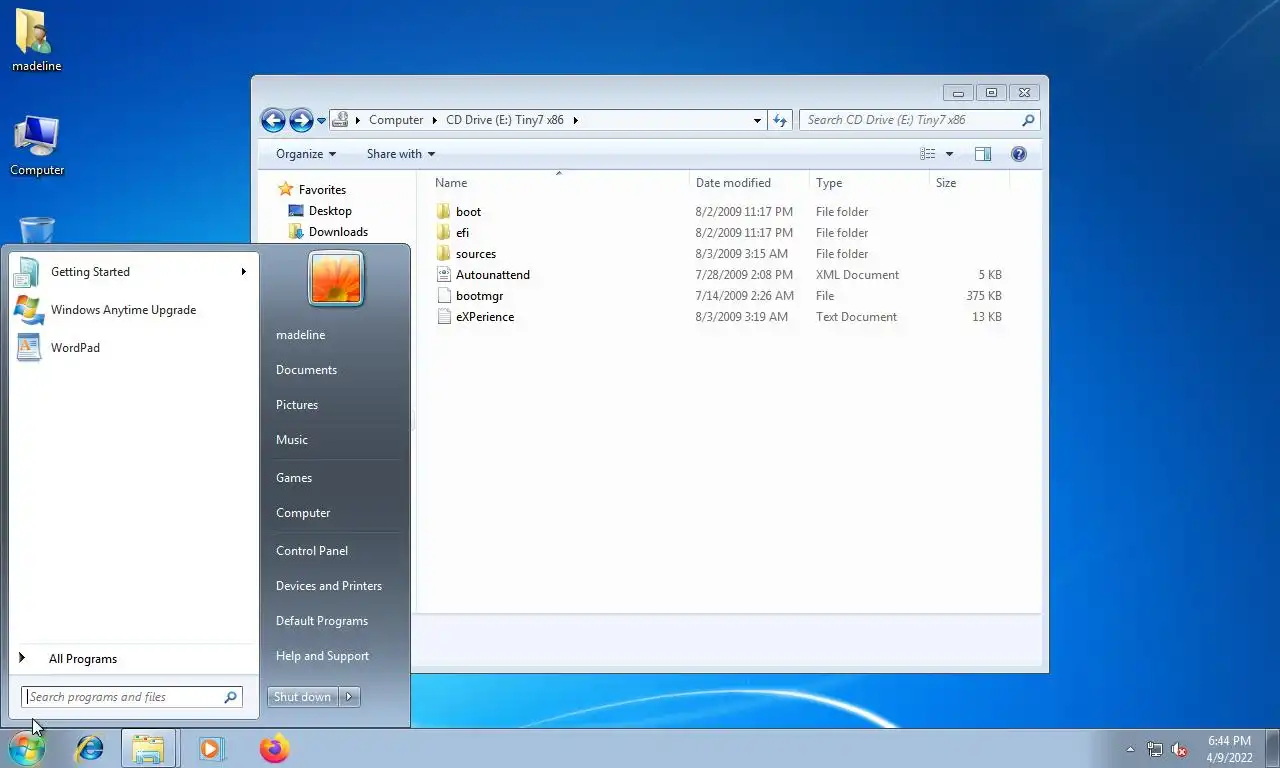This screenshot has height=768, width=1280.
Task: Open Games from Start menu
Action: [x=294, y=478]
